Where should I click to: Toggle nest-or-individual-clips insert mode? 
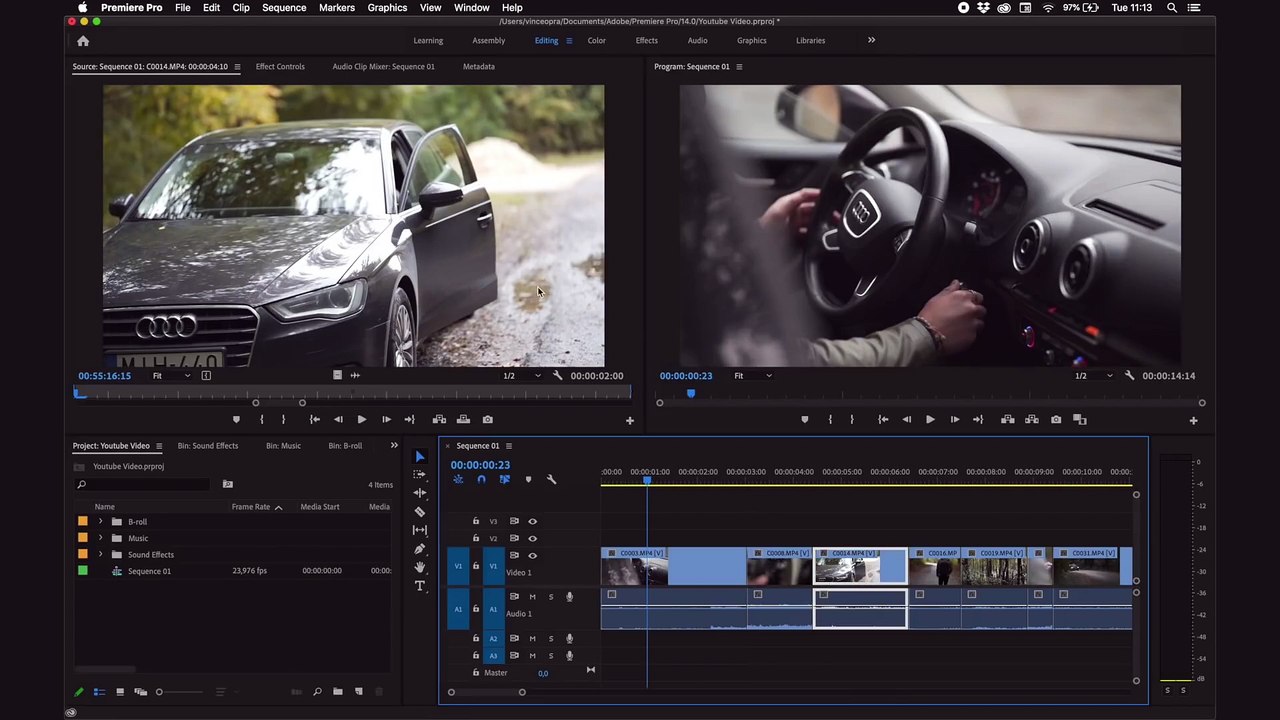(458, 479)
